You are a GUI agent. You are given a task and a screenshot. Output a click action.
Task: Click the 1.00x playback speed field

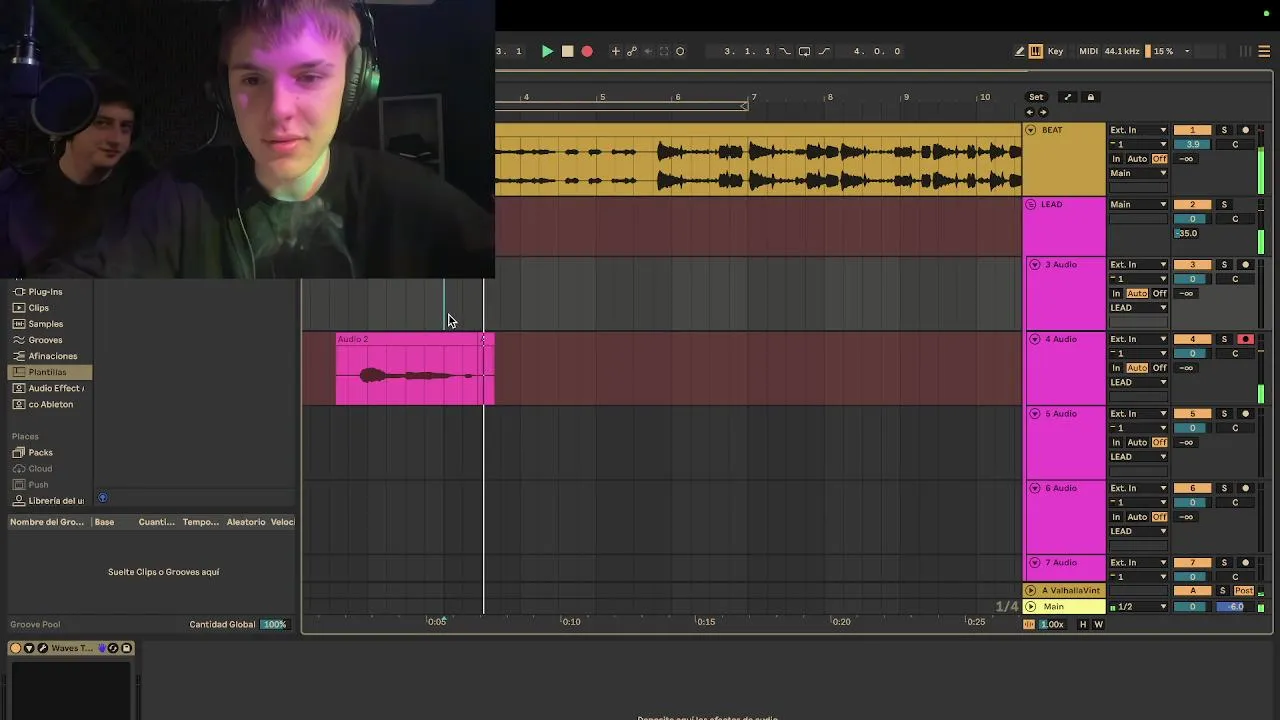tap(1052, 624)
